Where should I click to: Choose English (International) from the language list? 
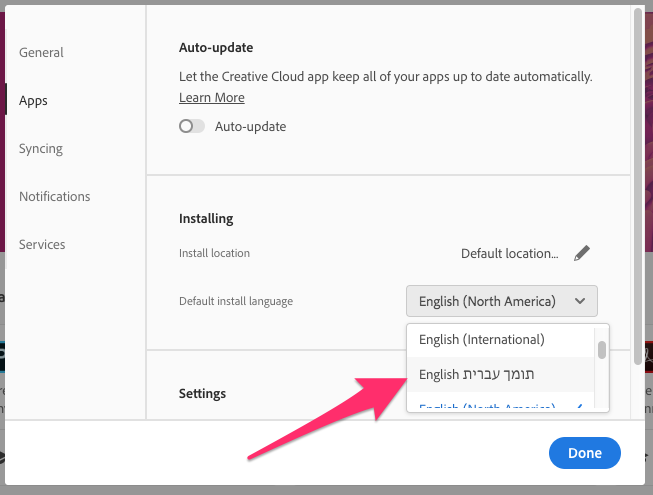(x=481, y=340)
